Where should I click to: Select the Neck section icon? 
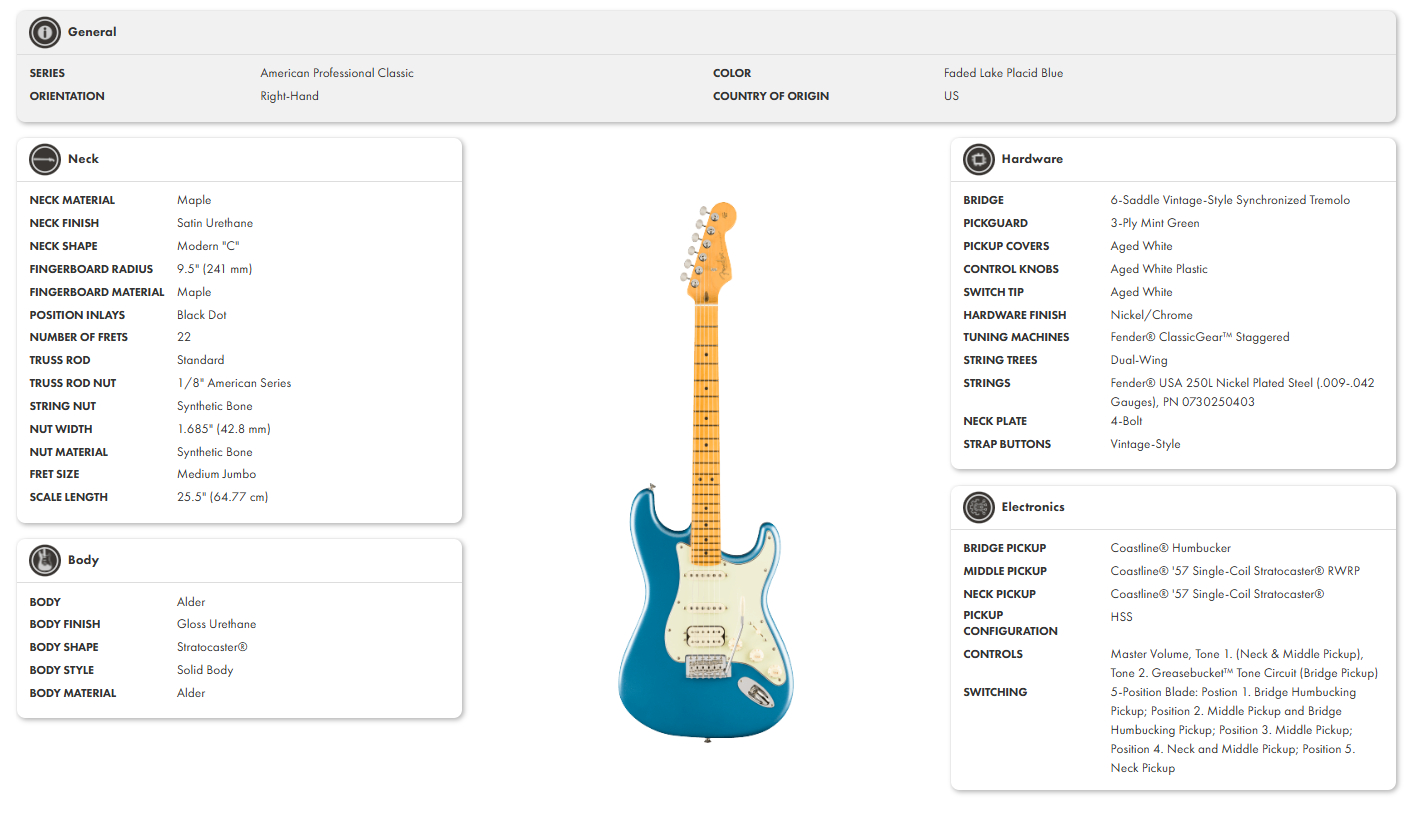tap(44, 159)
